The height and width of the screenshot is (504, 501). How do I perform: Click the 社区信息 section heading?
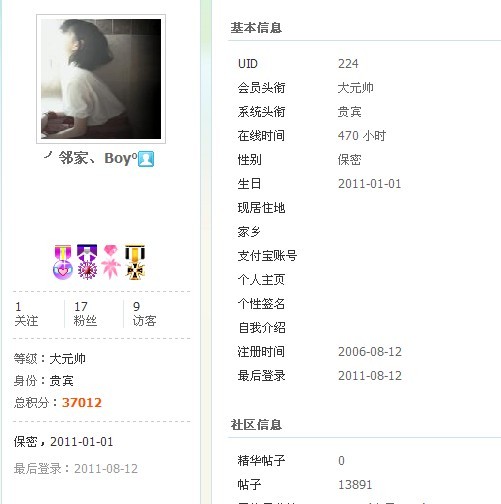pyautogui.click(x=256, y=425)
